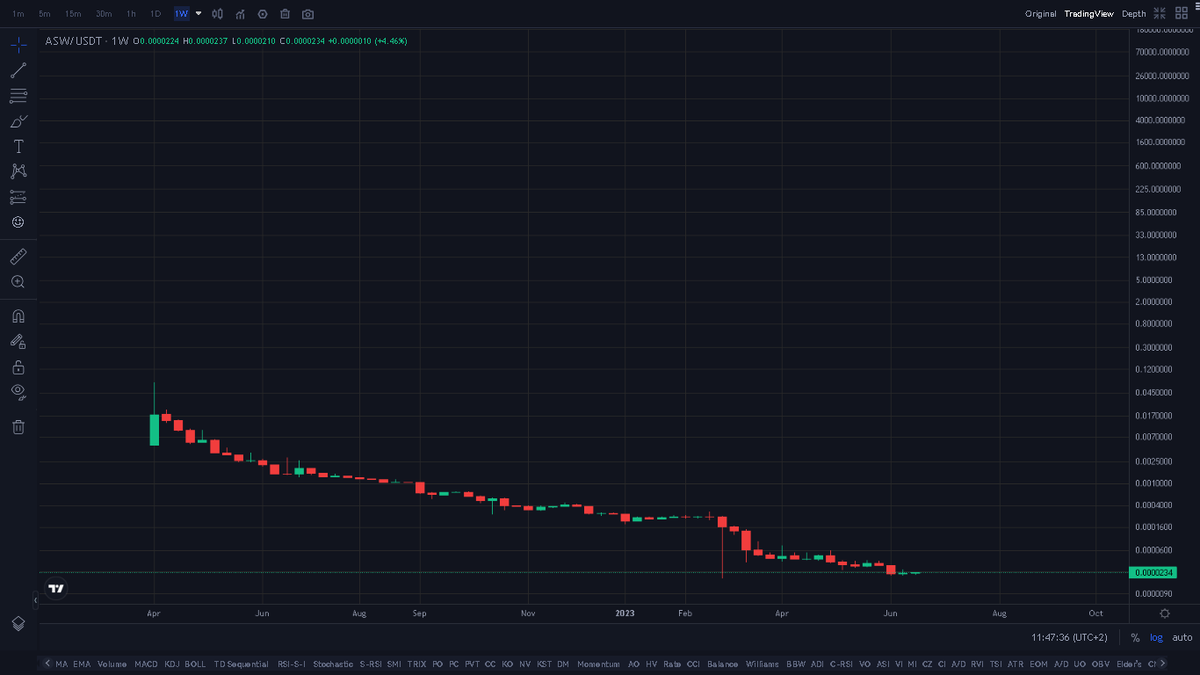Add the MACD indicator

point(147,664)
